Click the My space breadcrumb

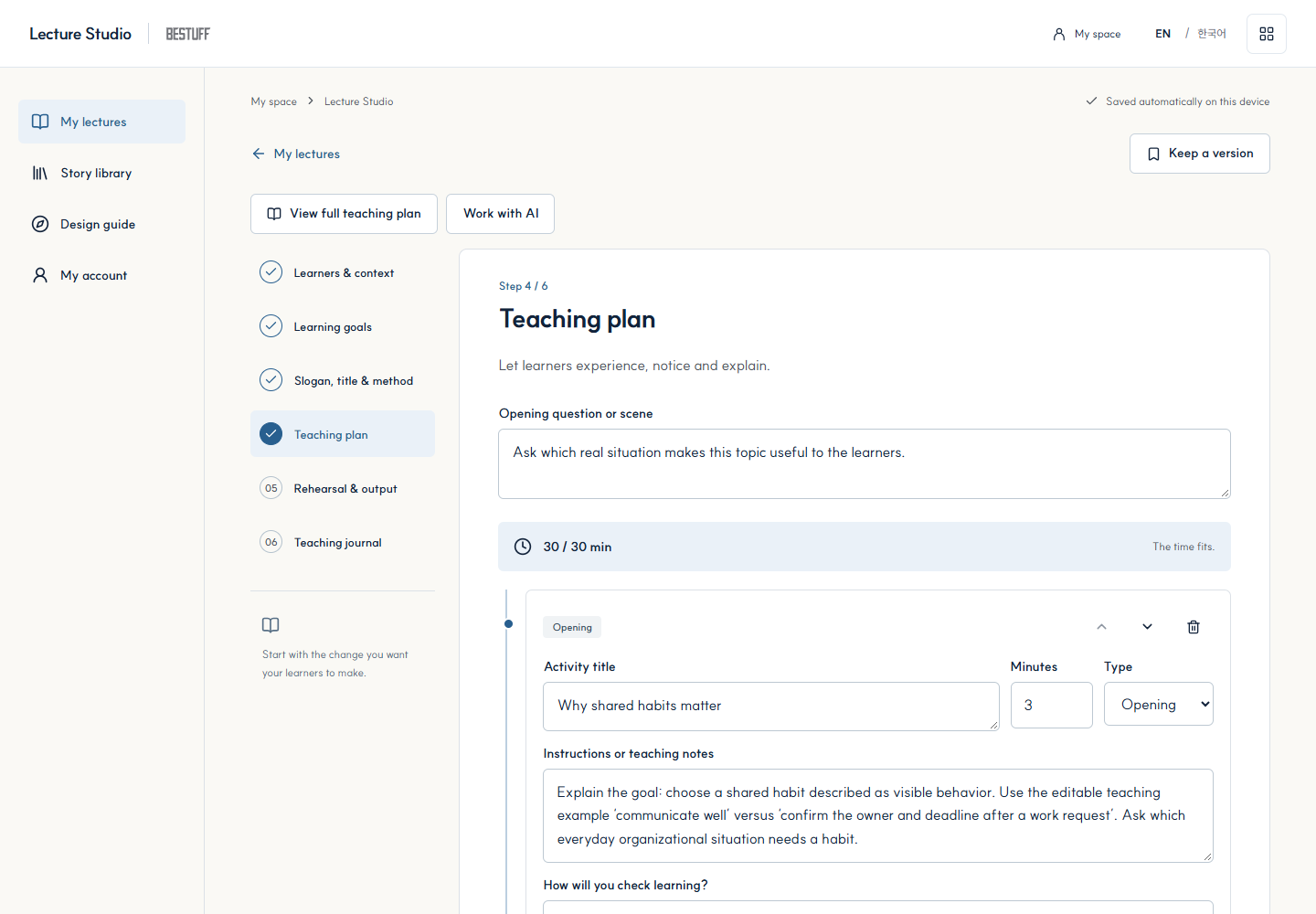pyautogui.click(x=273, y=101)
